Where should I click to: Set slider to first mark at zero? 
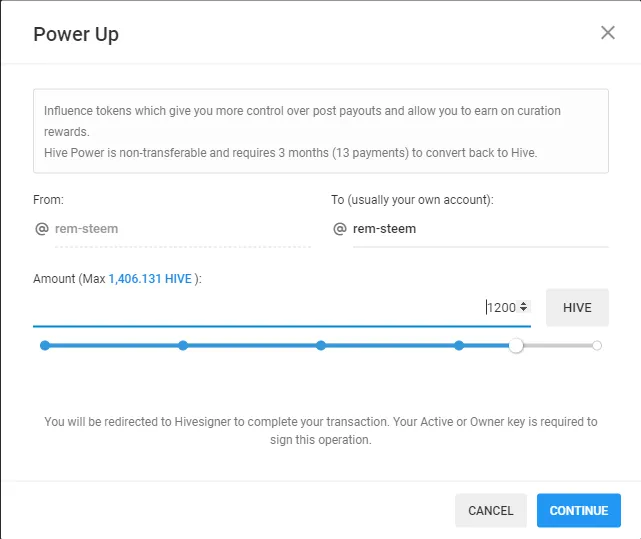[x=45, y=346]
